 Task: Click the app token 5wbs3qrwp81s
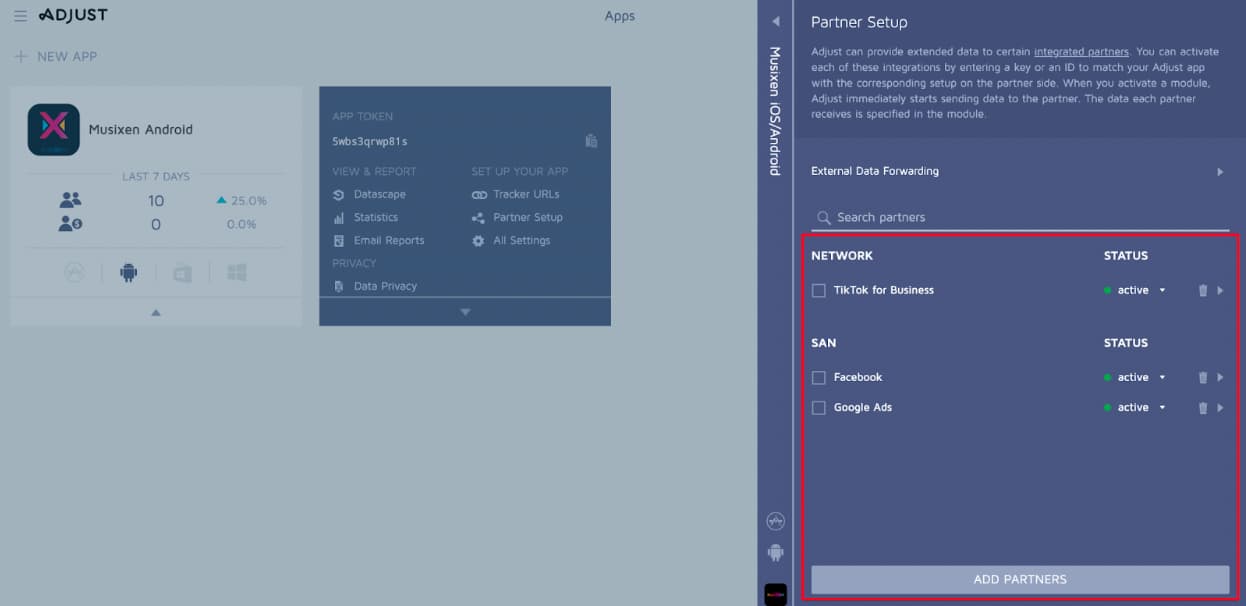(370, 141)
